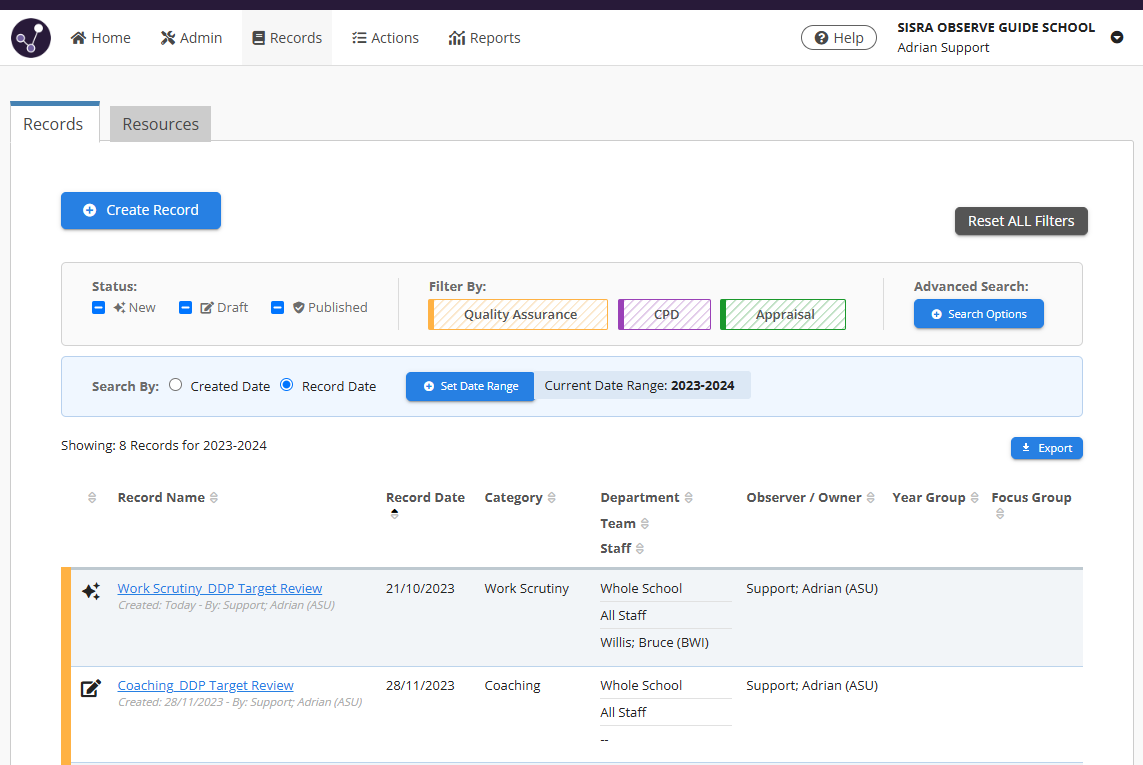This screenshot has height=765, width=1143.
Task: Click the sparkle New status icon on Work Scrutiny row
Action: pos(91,591)
